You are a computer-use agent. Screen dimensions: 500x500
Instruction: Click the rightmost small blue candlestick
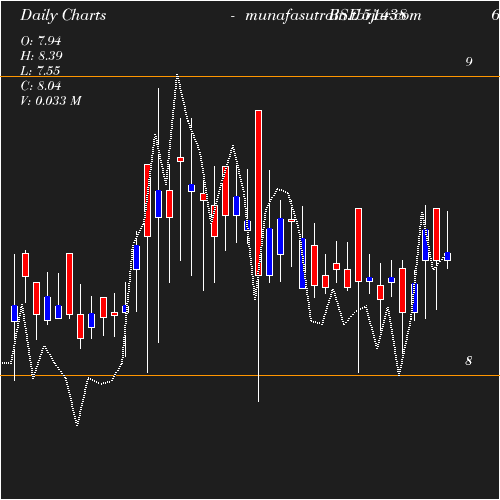[x=448, y=256]
